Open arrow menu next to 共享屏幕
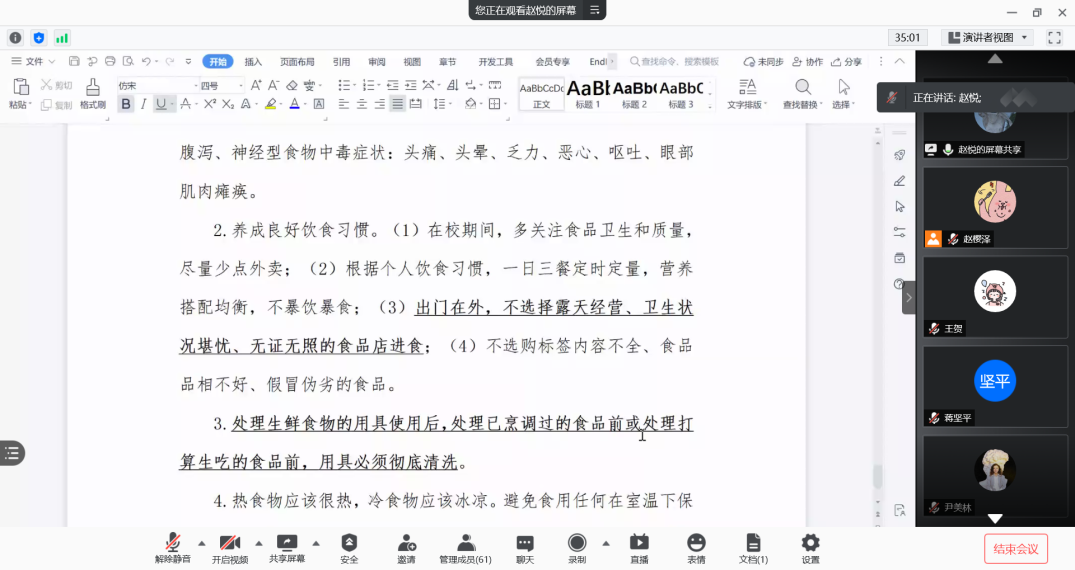1075x570 pixels. coord(316,543)
